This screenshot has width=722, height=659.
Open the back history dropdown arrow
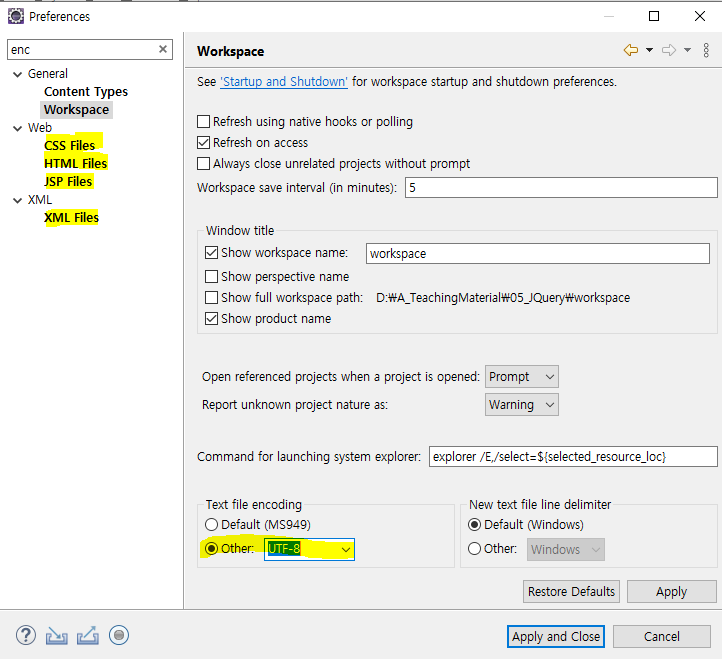649,50
